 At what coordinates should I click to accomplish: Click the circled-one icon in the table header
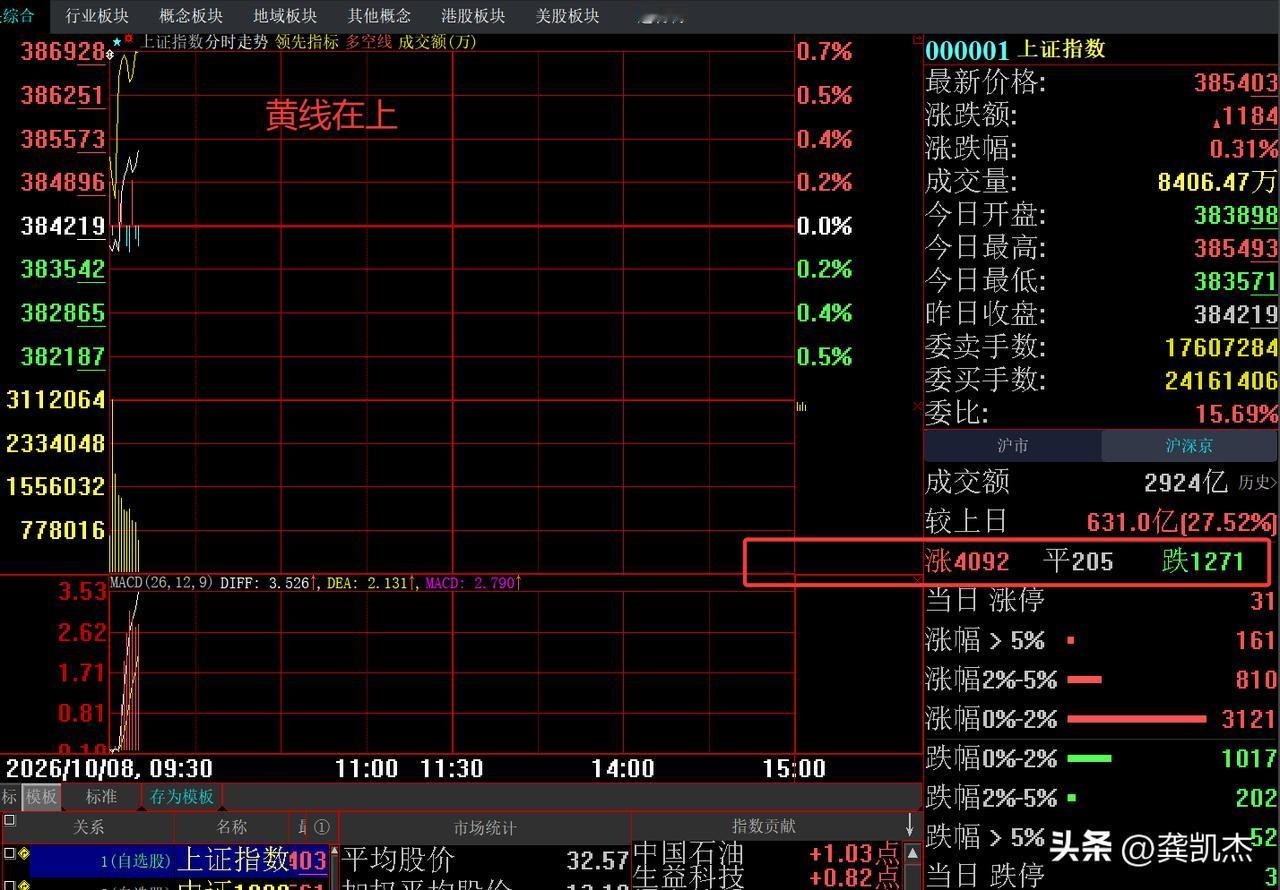[x=321, y=827]
